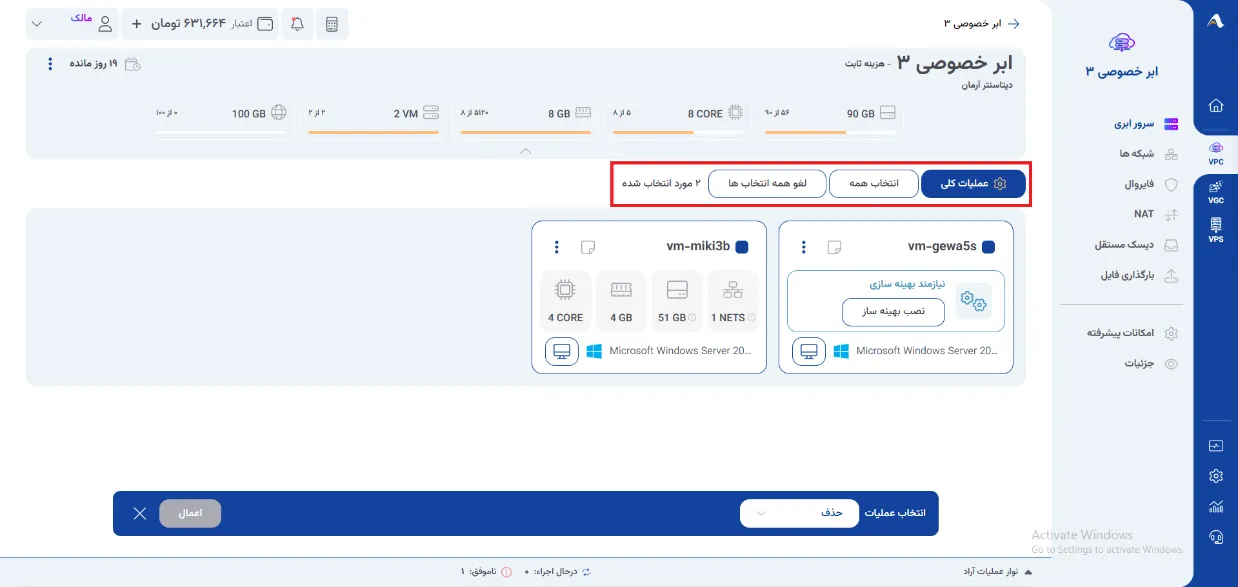Image resolution: width=1238 pixels, height=587 pixels.
Task: Expand the مالک user account menu
Action: [37, 24]
